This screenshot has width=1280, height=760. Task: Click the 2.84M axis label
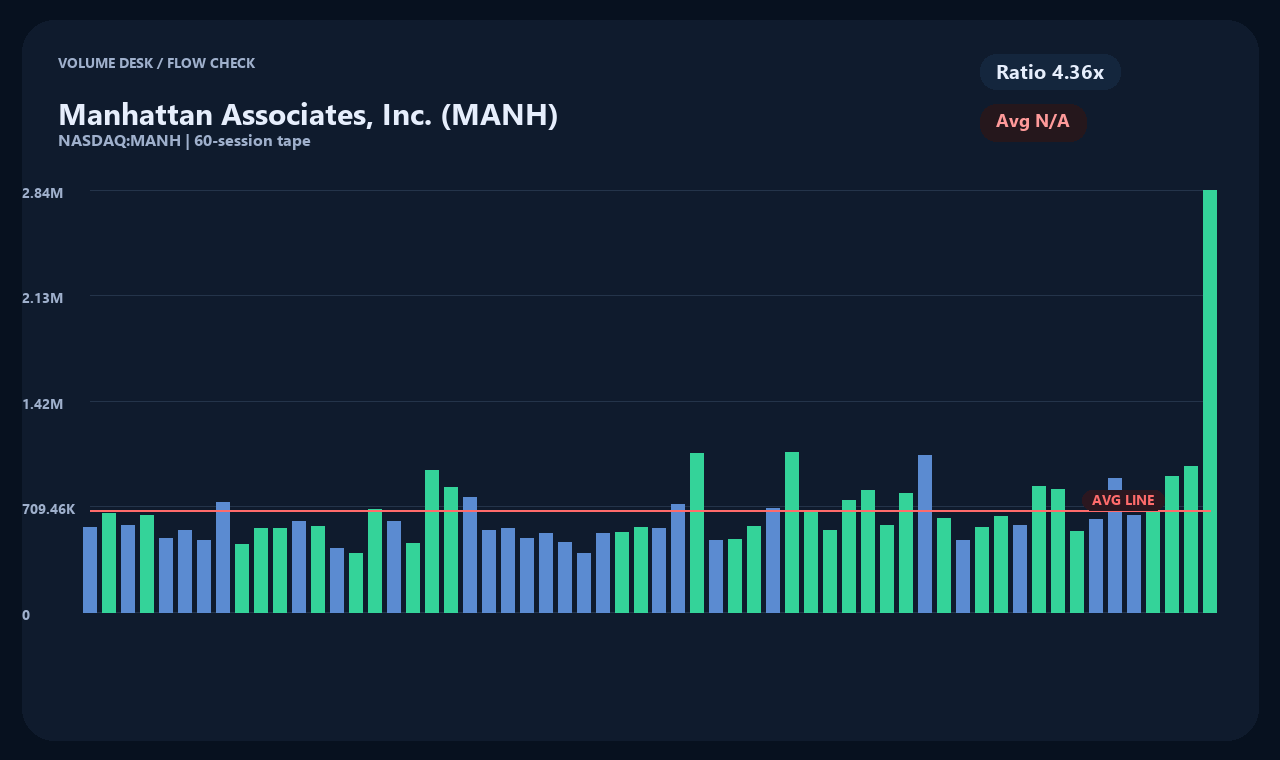(43, 192)
